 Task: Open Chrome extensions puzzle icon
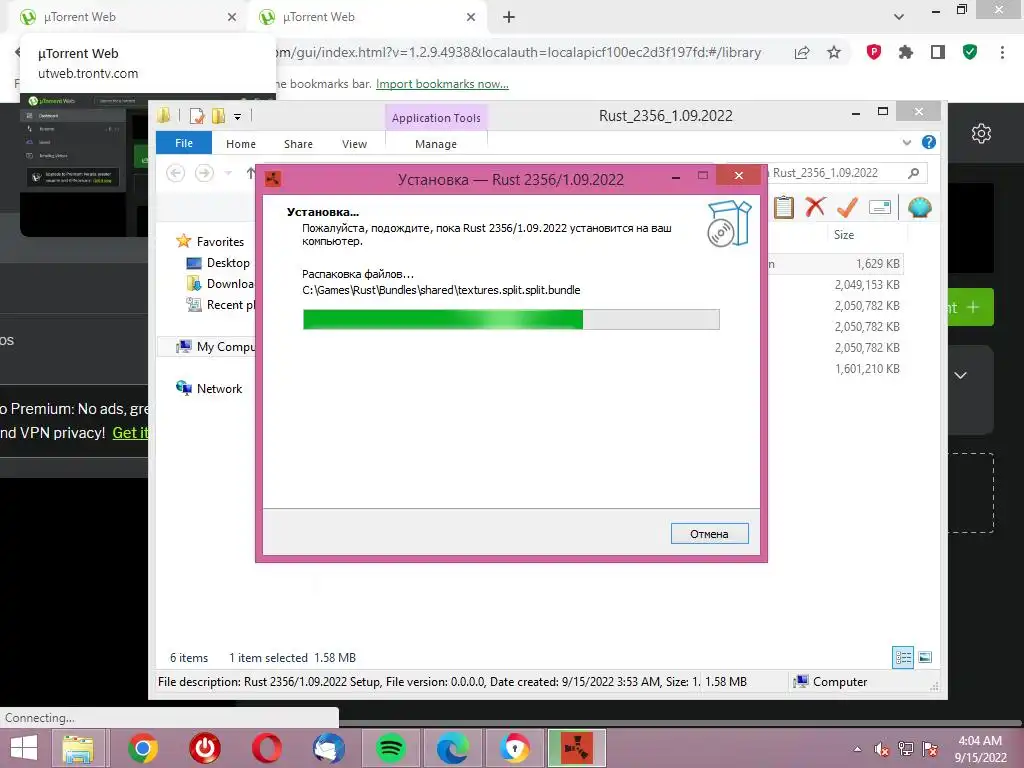tap(905, 52)
